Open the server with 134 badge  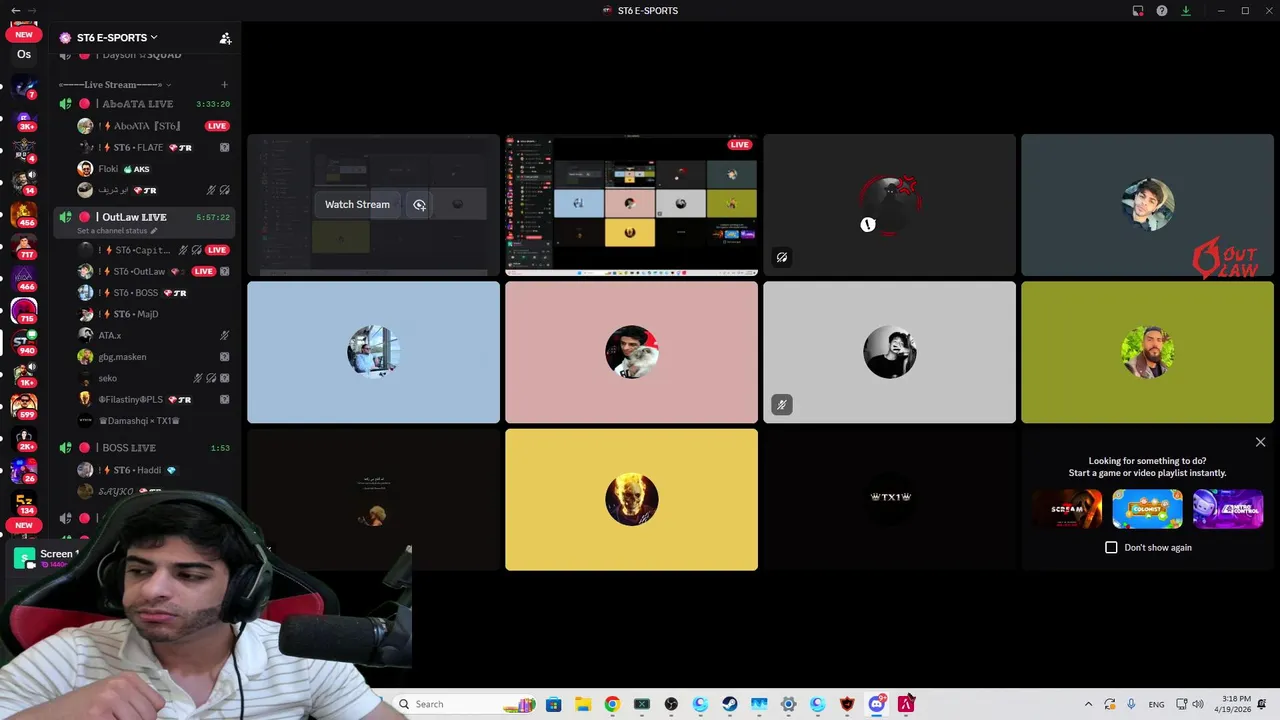pos(24,503)
